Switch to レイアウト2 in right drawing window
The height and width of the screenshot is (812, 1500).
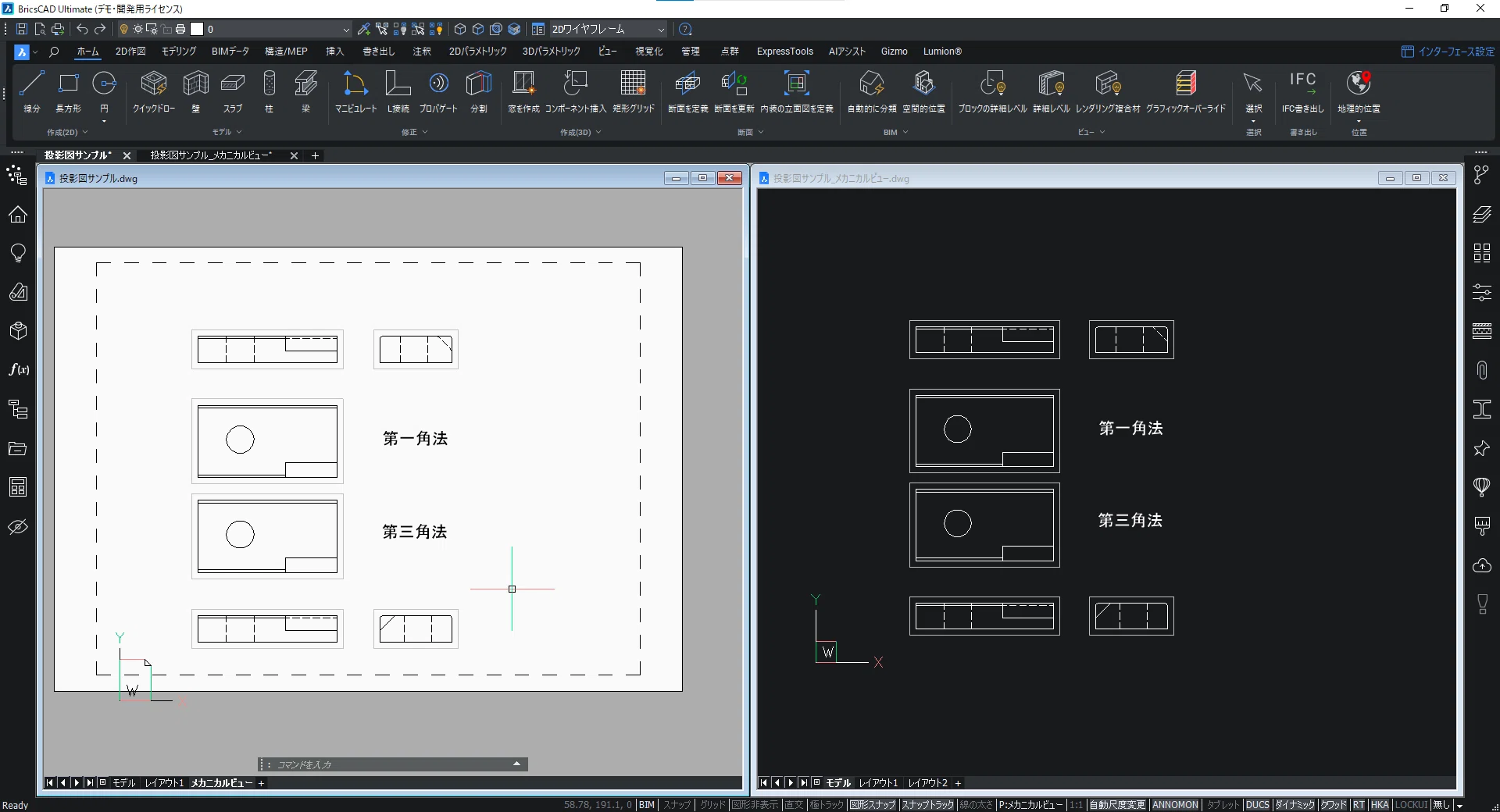(927, 783)
